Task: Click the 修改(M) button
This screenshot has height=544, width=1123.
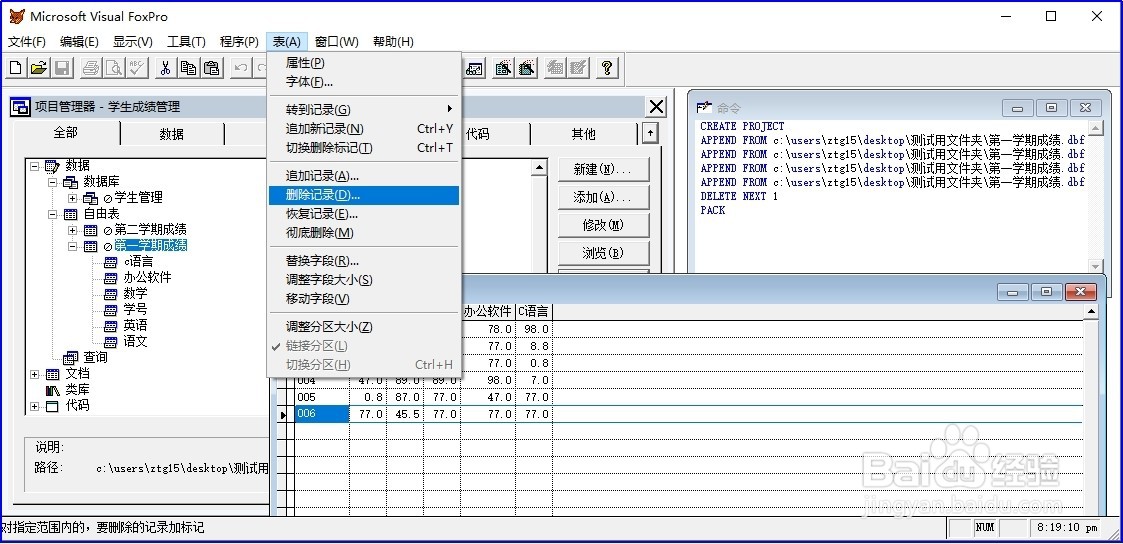Action: click(603, 225)
